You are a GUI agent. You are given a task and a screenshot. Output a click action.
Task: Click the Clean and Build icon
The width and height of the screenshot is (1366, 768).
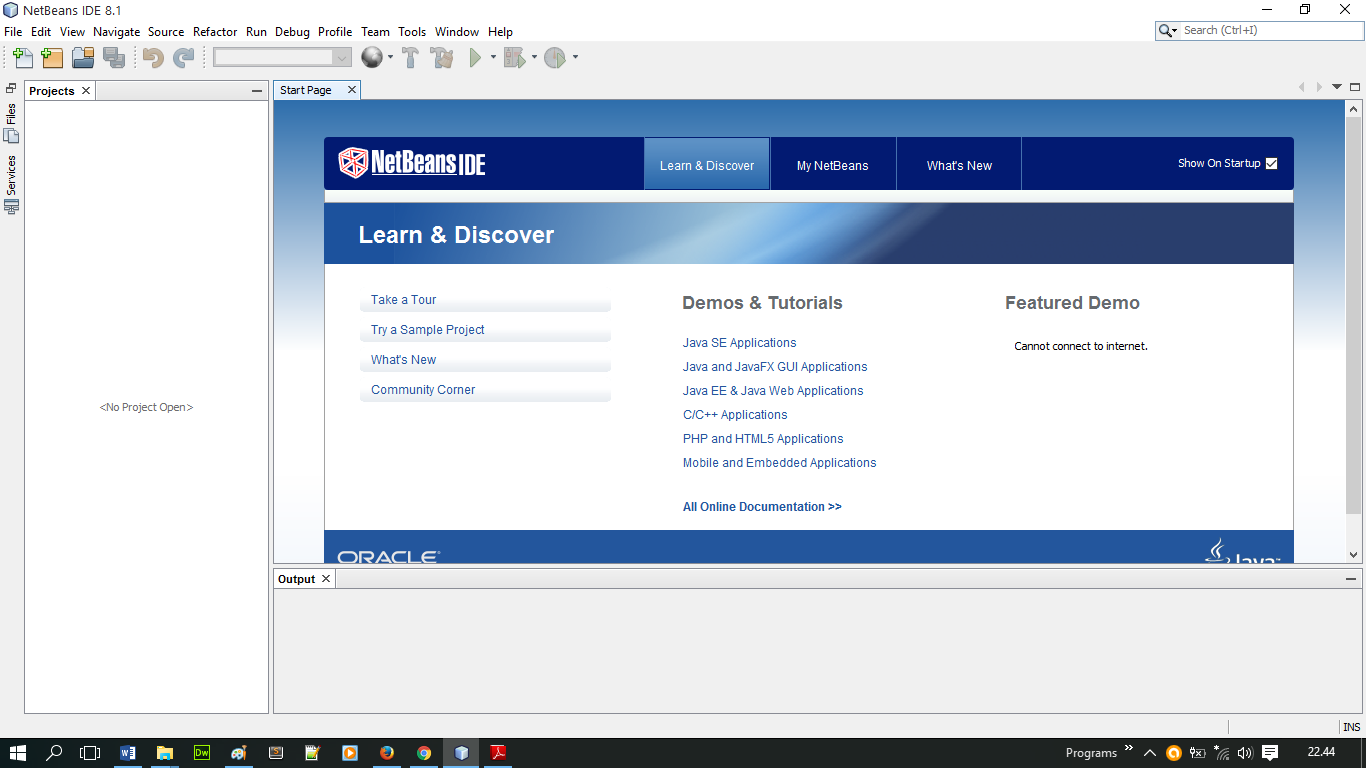(442, 57)
